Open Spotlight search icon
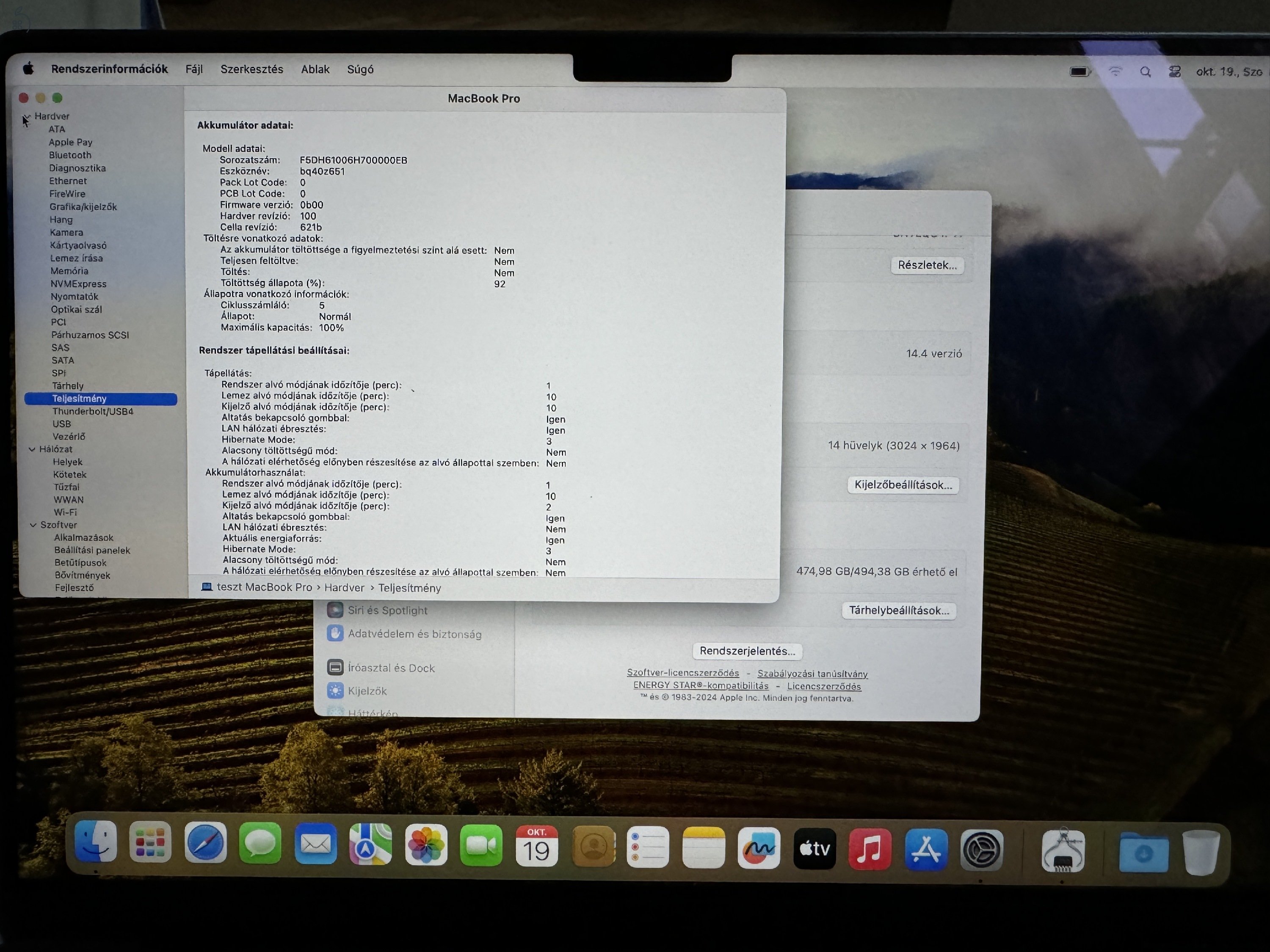Viewport: 1270px width, 952px height. coord(1146,72)
